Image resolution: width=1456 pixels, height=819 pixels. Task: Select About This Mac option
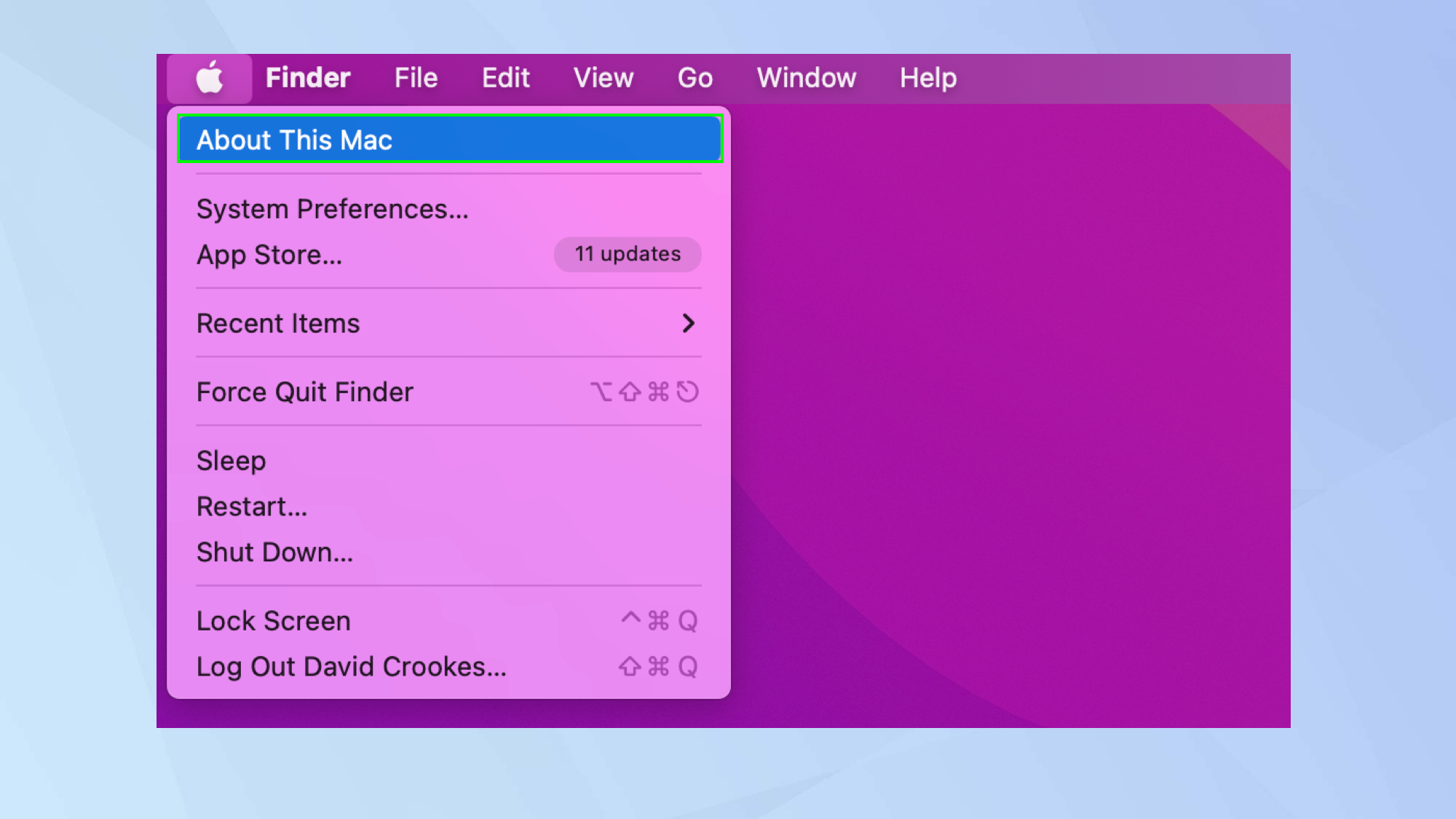click(449, 139)
